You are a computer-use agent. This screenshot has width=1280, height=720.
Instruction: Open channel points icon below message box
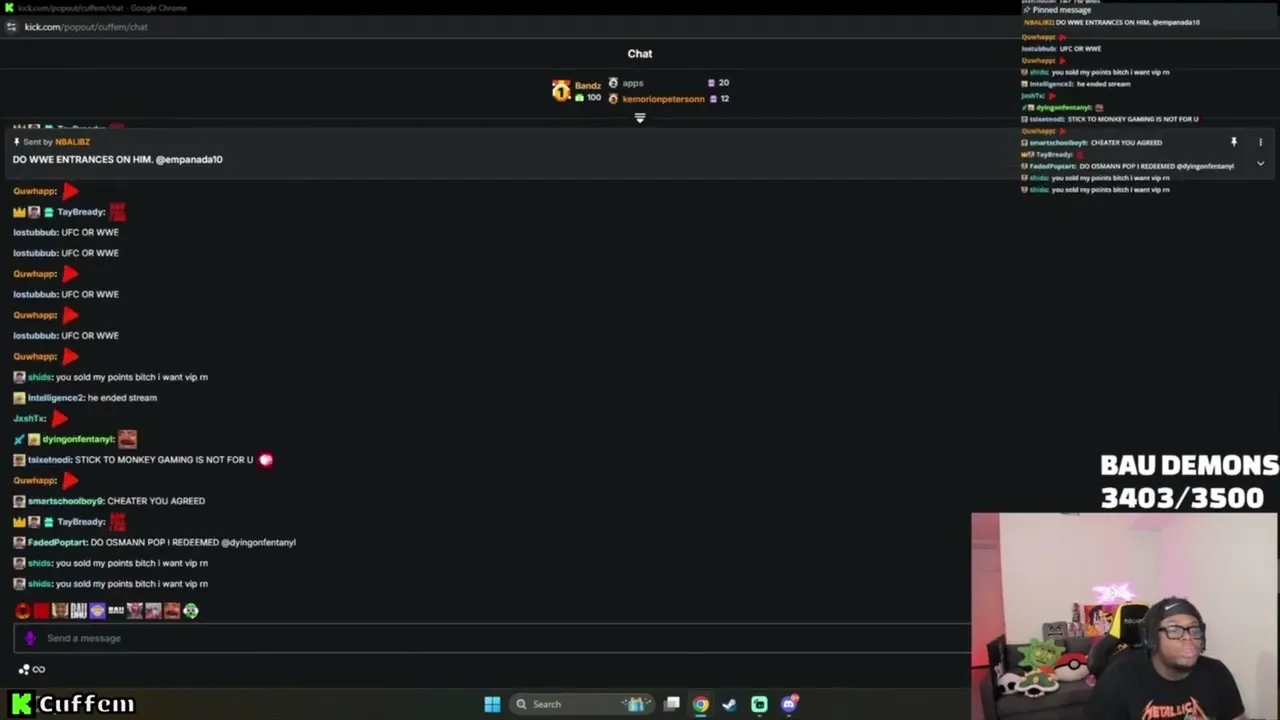click(x=24, y=670)
